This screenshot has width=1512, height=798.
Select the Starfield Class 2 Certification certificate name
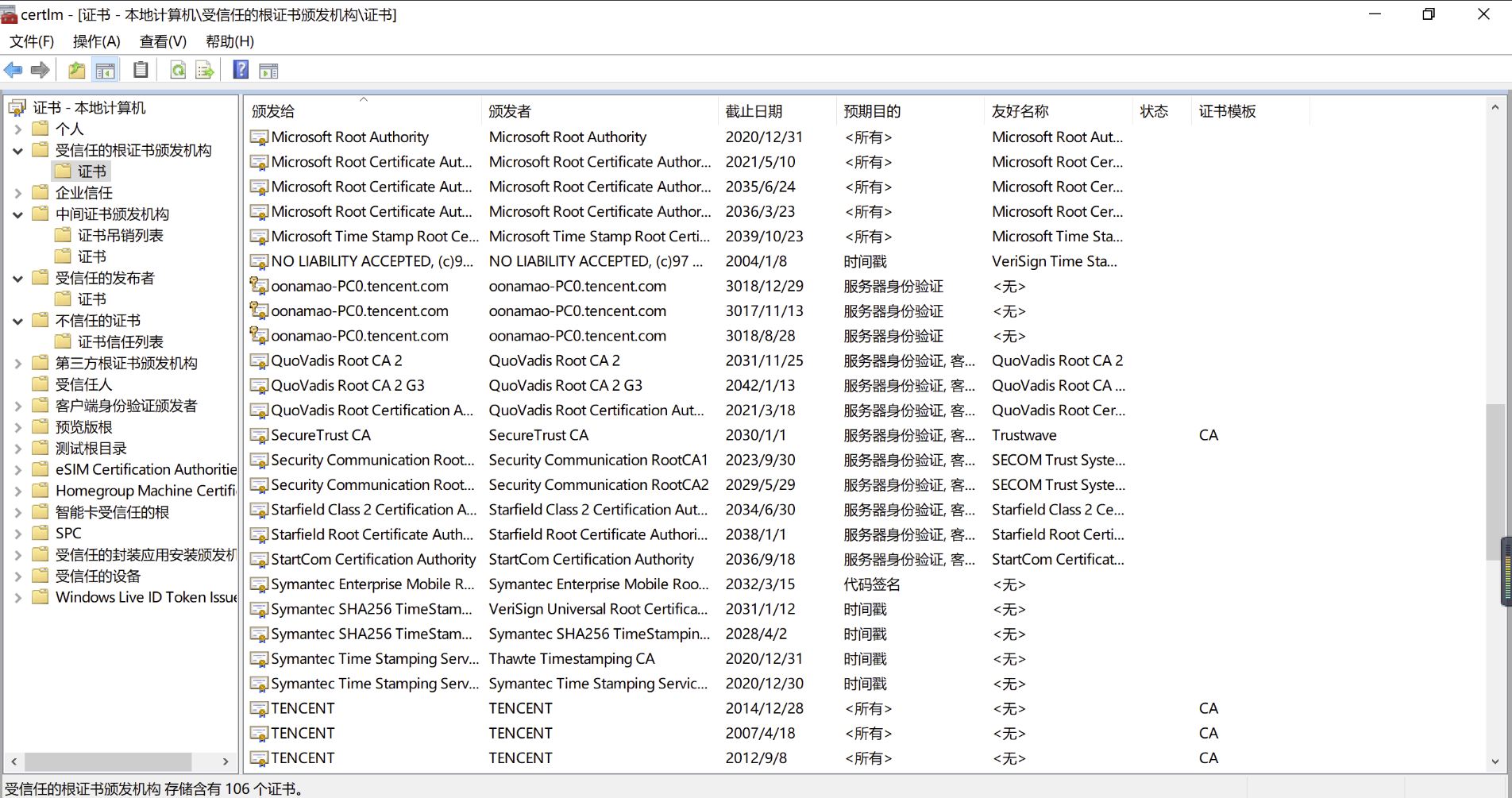click(x=374, y=510)
